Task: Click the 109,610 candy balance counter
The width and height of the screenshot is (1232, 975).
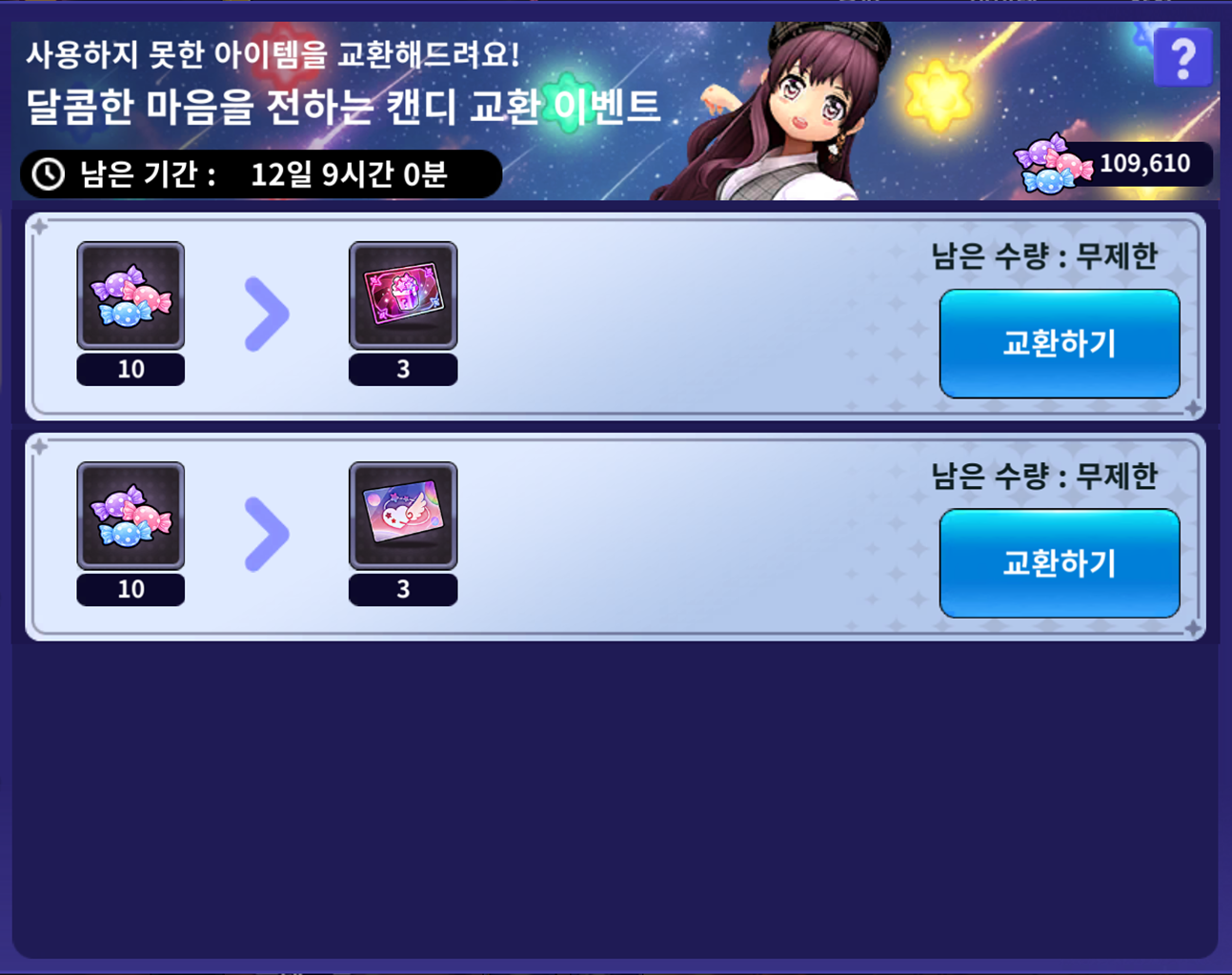Action: (1144, 164)
